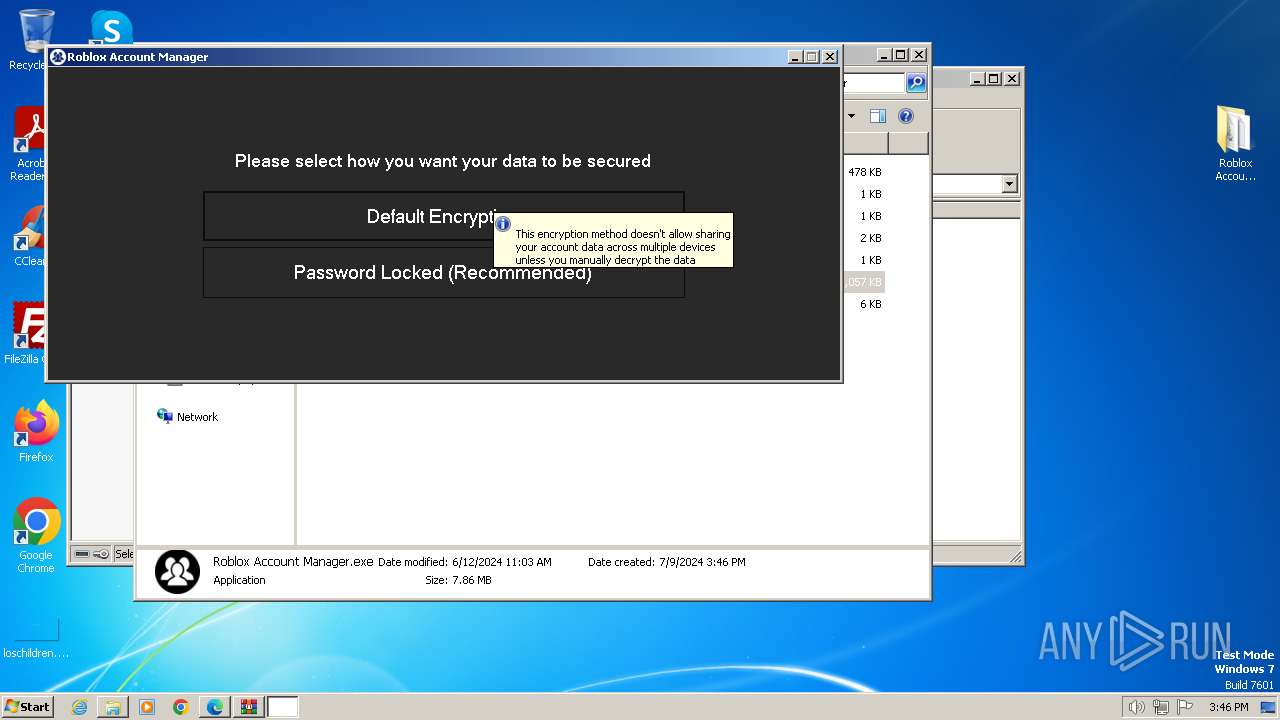
Task: Open Microsoft Edge taskbar button
Action: (x=215, y=707)
